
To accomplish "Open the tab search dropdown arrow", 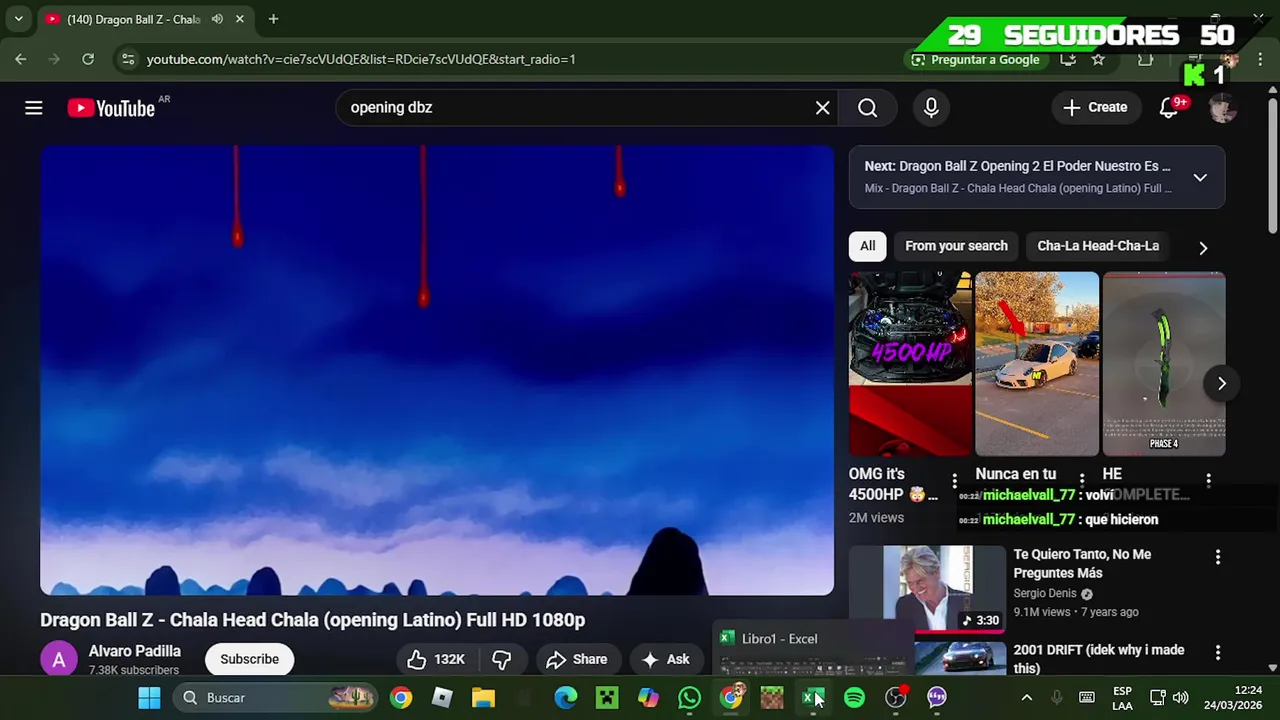I will click(x=18, y=19).
